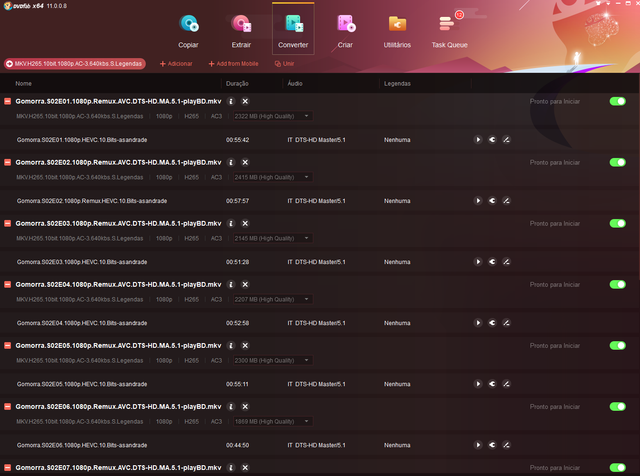
Task: Collapse the Gomorra.S02E04 entry with red minus
Action: tap(7, 285)
